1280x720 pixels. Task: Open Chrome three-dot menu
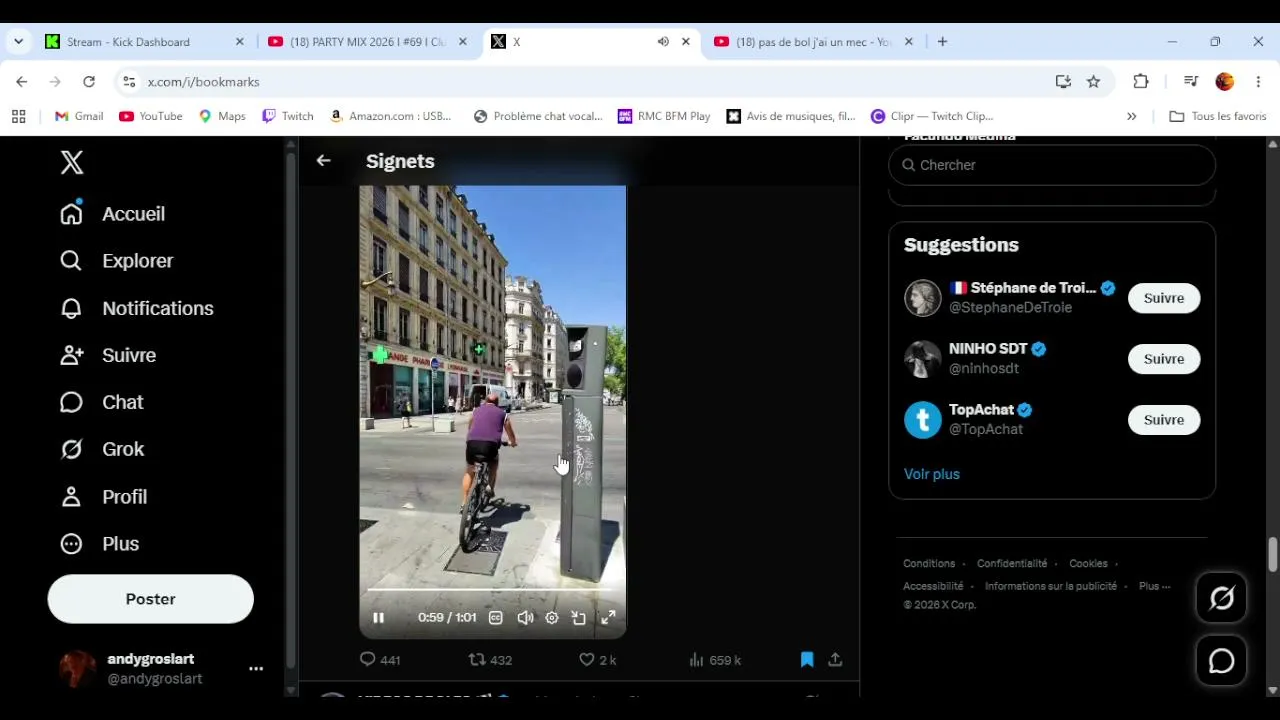1258,82
